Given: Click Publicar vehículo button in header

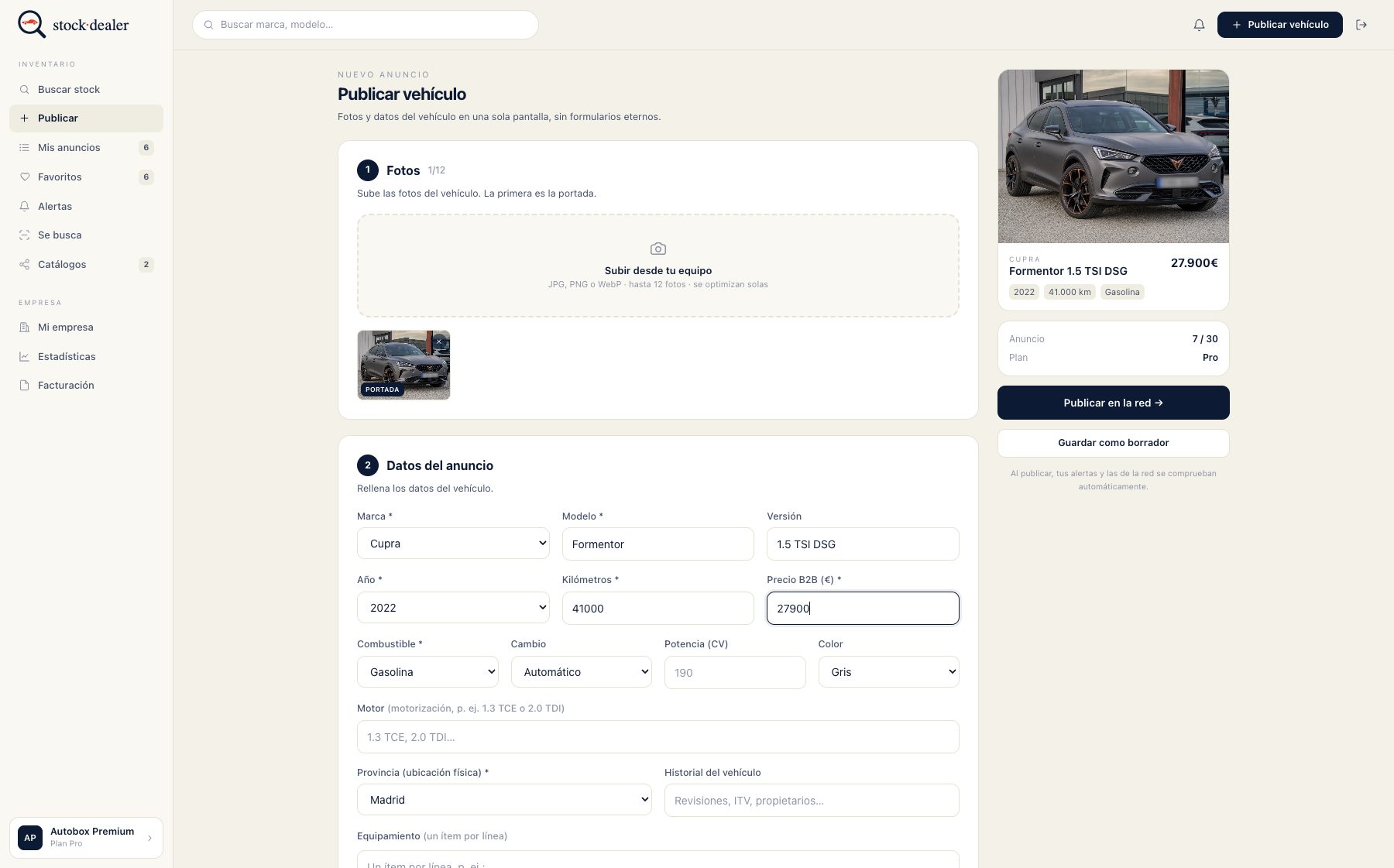Looking at the screenshot, I should pyautogui.click(x=1279, y=25).
